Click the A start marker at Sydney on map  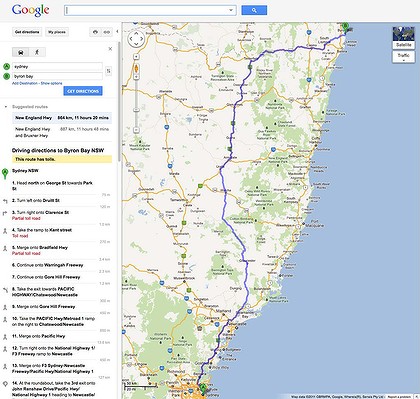click(x=203, y=388)
